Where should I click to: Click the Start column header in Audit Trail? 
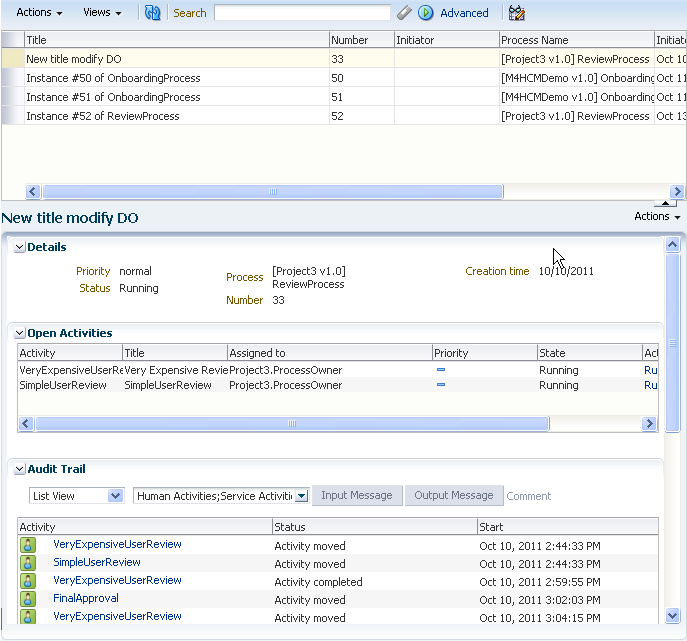568,527
